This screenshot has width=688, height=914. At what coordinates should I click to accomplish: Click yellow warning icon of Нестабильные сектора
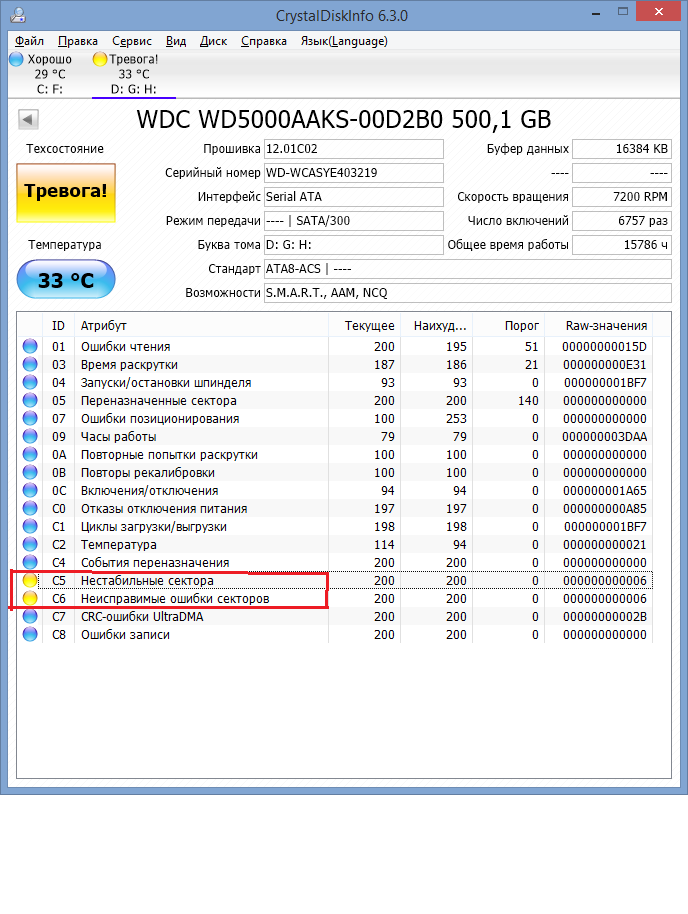tap(30, 581)
